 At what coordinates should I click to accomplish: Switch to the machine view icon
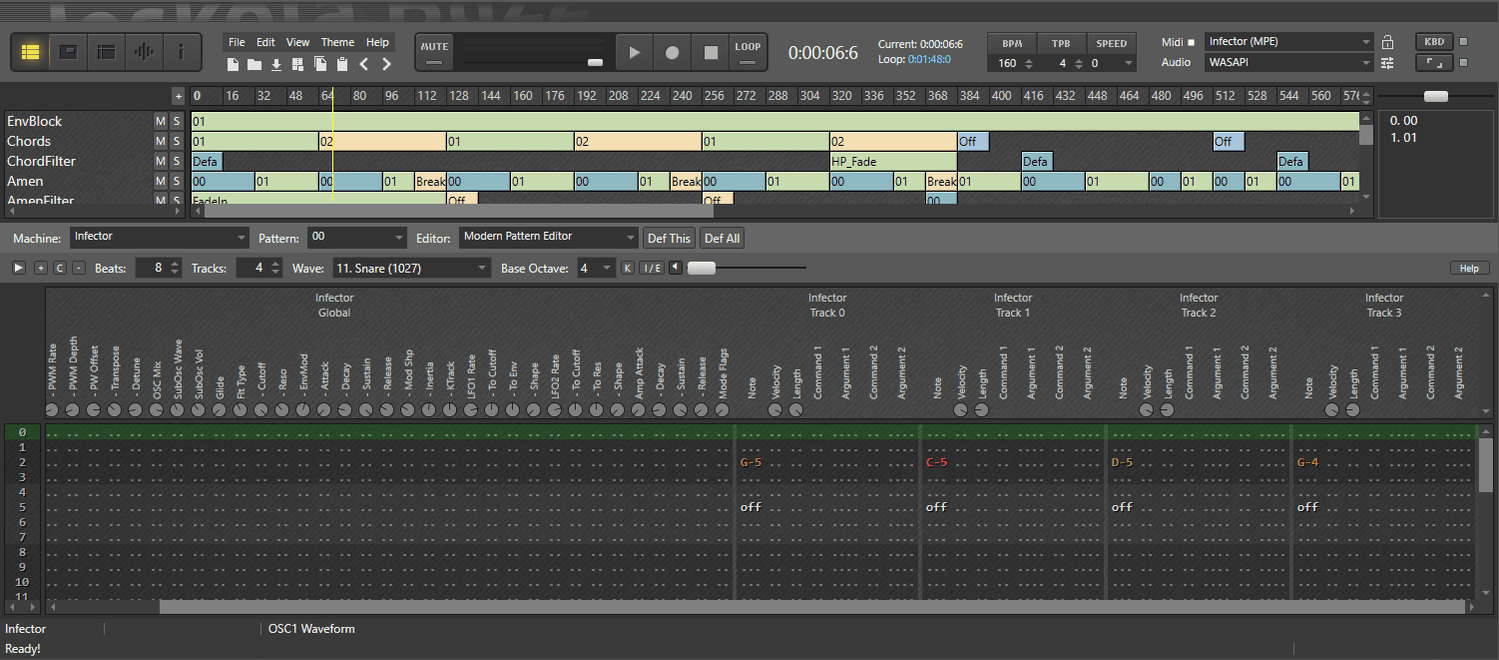point(68,52)
